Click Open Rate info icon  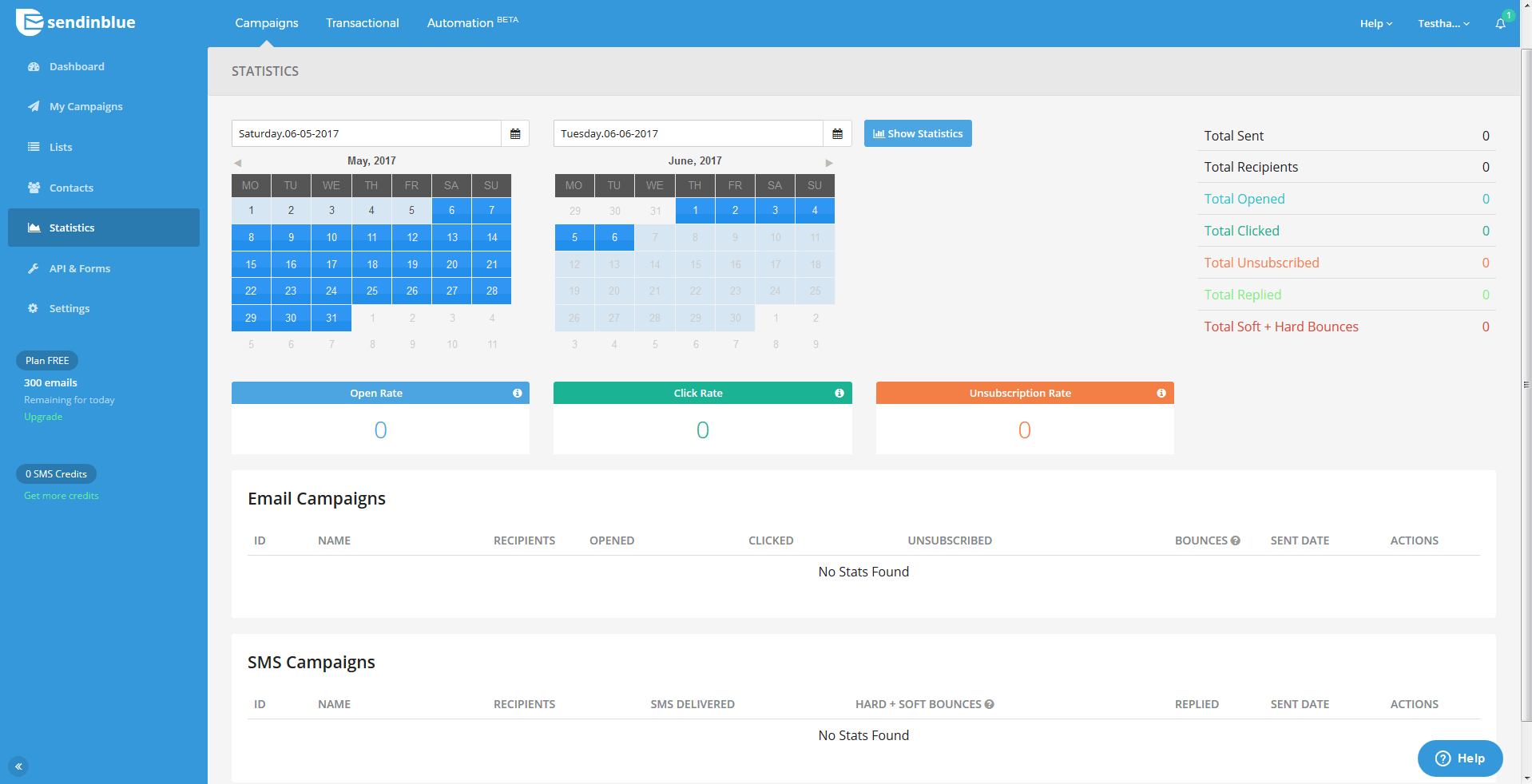518,393
